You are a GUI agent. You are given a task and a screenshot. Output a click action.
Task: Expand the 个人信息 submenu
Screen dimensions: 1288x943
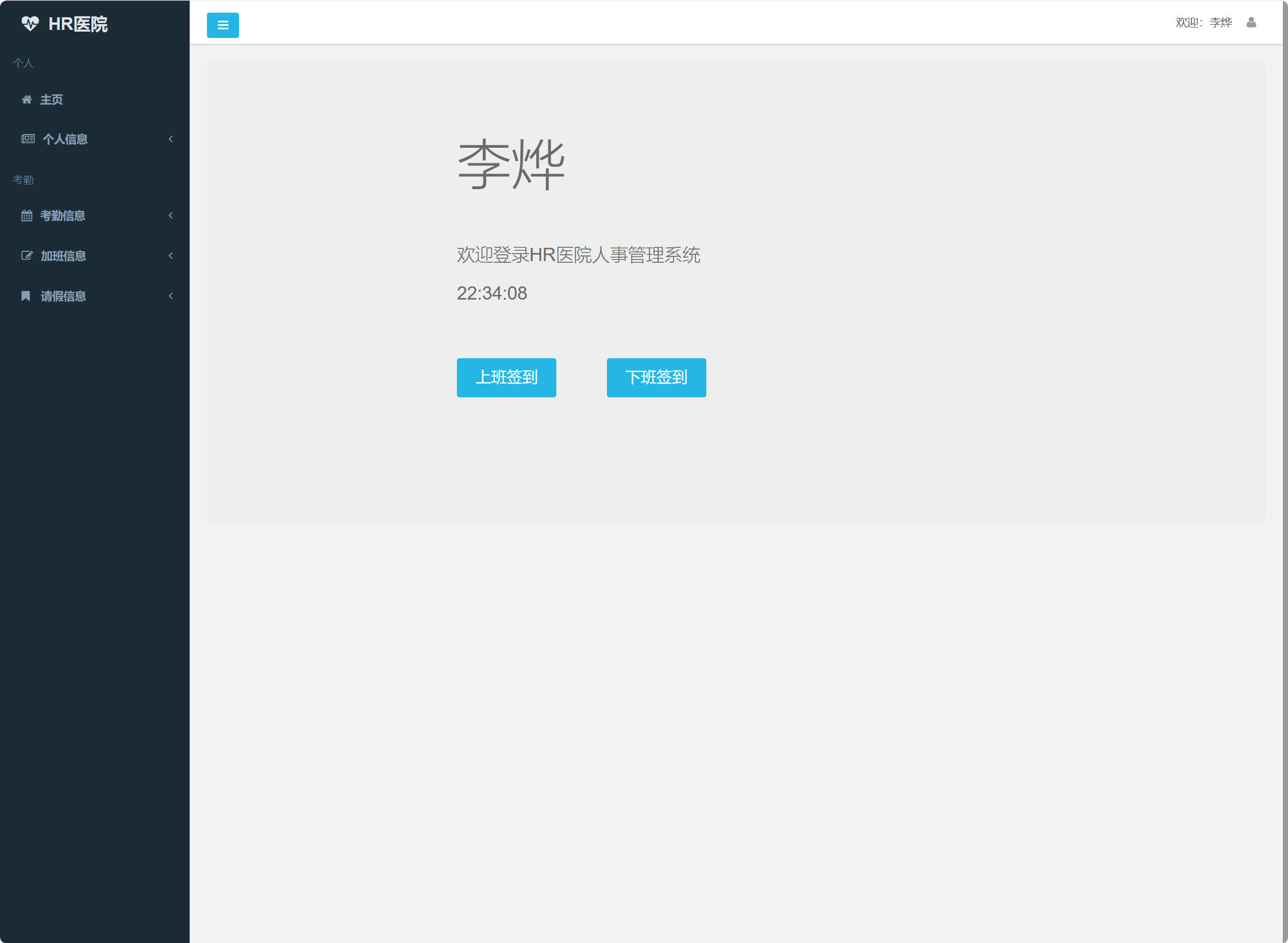(x=170, y=139)
